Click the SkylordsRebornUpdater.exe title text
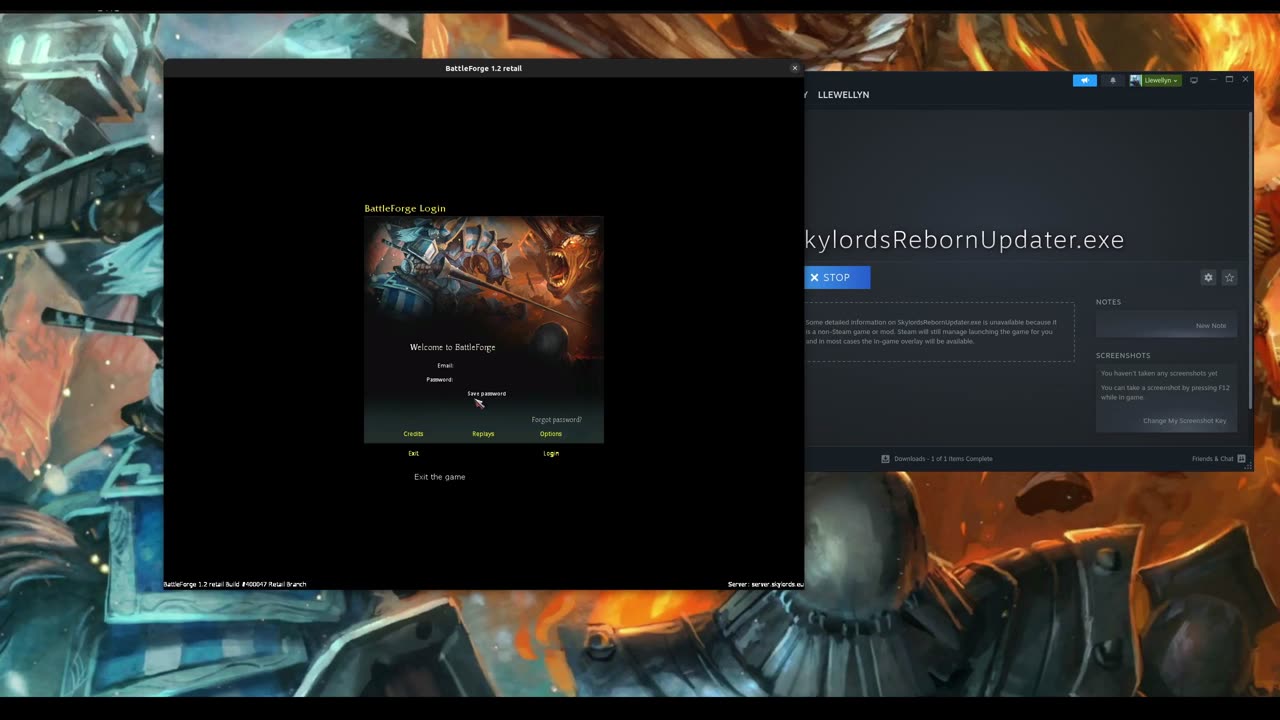Viewport: 1280px width, 720px height. (x=964, y=240)
